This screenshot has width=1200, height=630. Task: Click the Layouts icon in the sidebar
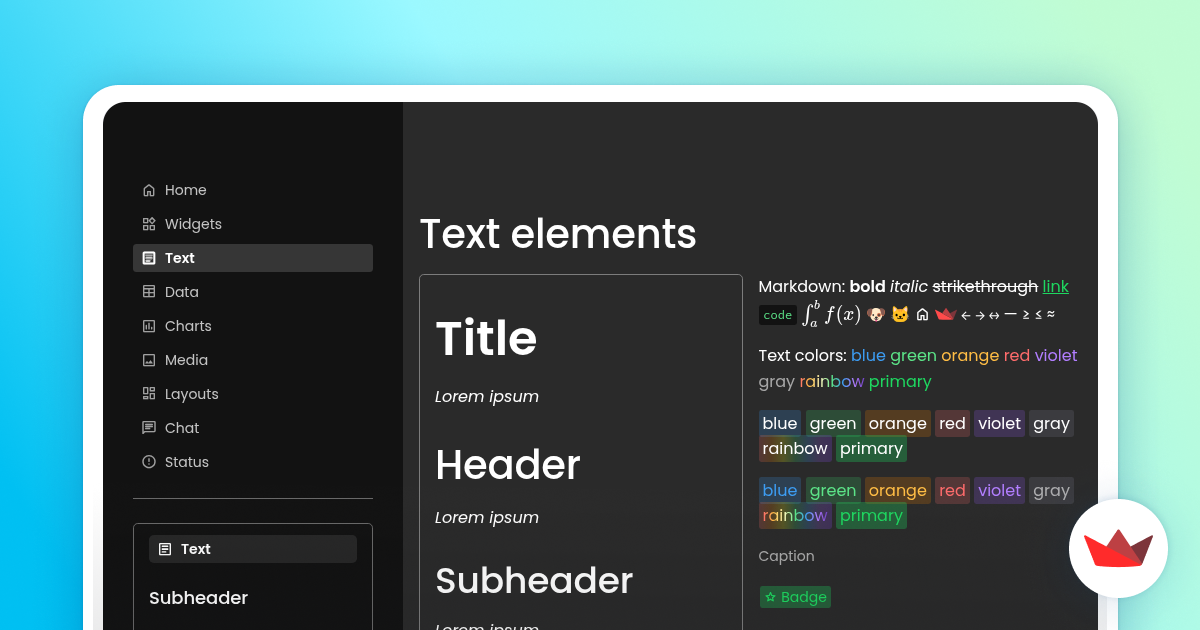click(x=149, y=394)
